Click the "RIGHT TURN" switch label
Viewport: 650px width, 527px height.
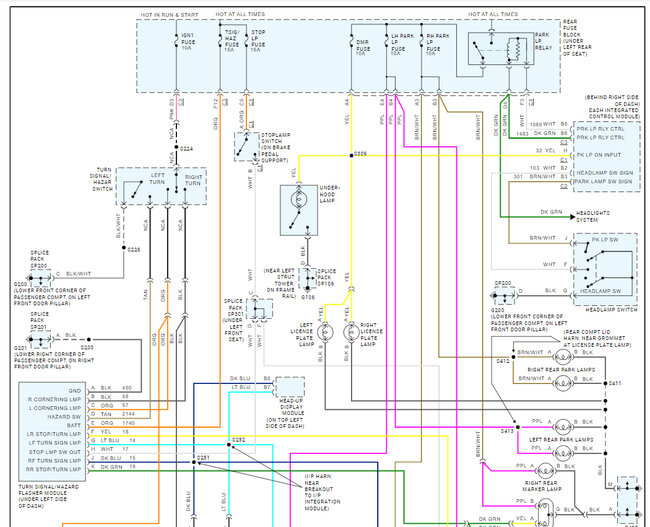click(x=193, y=180)
